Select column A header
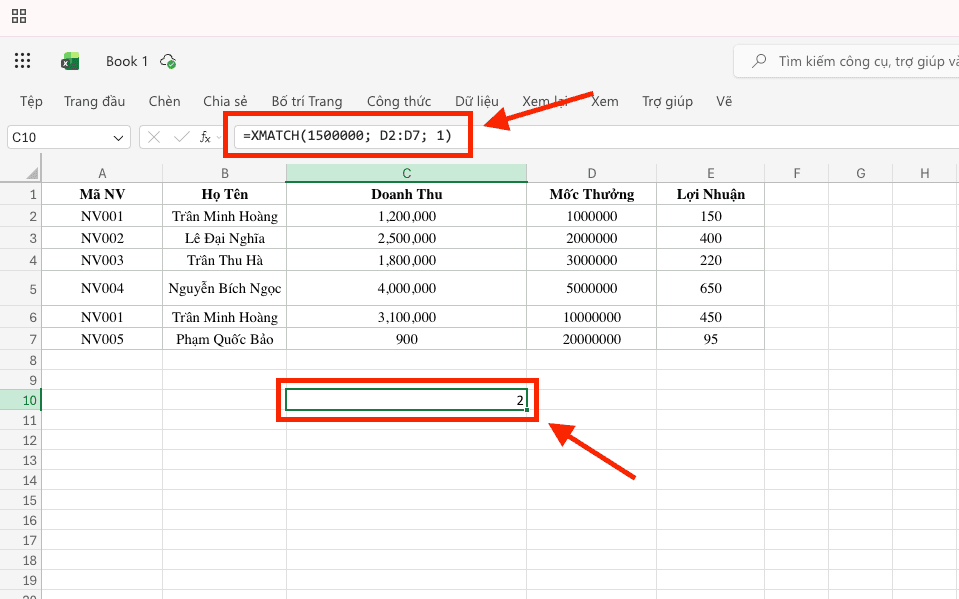Image resolution: width=959 pixels, height=599 pixels. 102,173
